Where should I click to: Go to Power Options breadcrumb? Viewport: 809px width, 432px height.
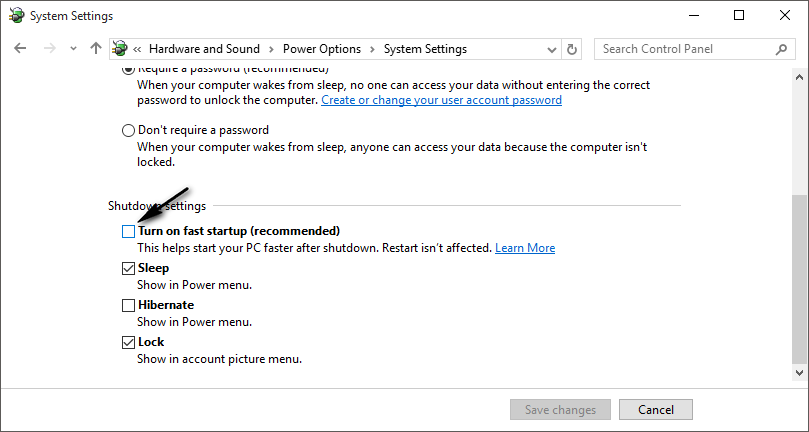tap(323, 48)
